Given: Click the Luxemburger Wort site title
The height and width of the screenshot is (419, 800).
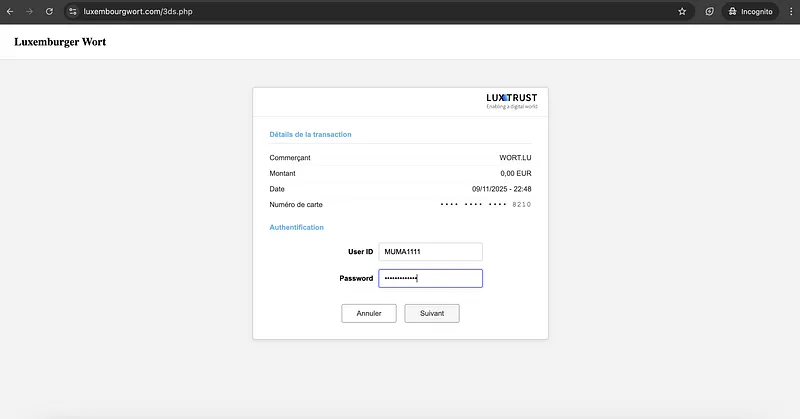Looking at the screenshot, I should (x=60, y=42).
